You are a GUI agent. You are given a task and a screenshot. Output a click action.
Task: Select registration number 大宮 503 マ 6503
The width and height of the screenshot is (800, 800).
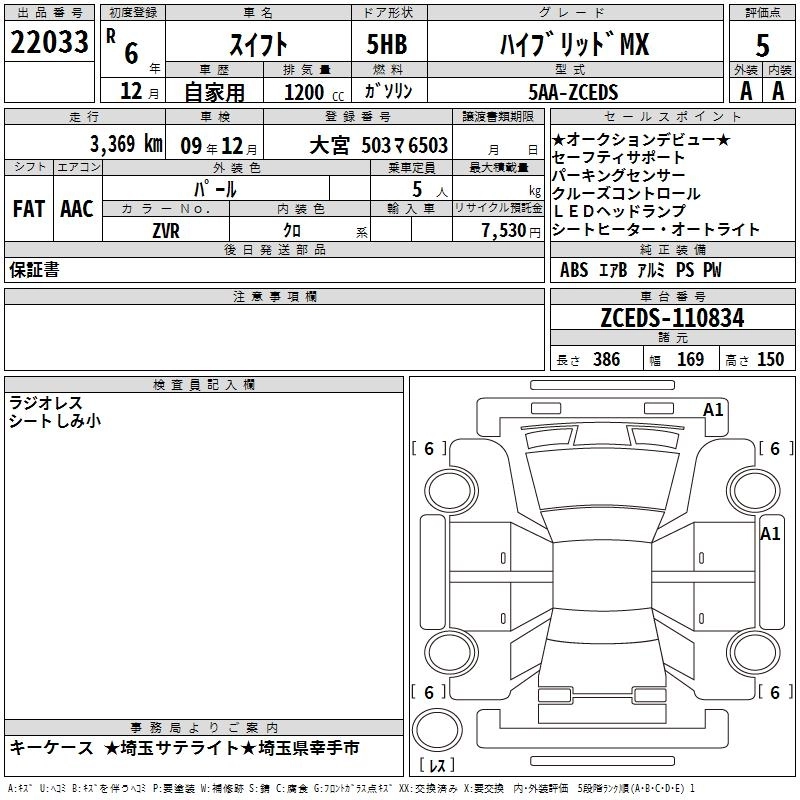click(379, 146)
